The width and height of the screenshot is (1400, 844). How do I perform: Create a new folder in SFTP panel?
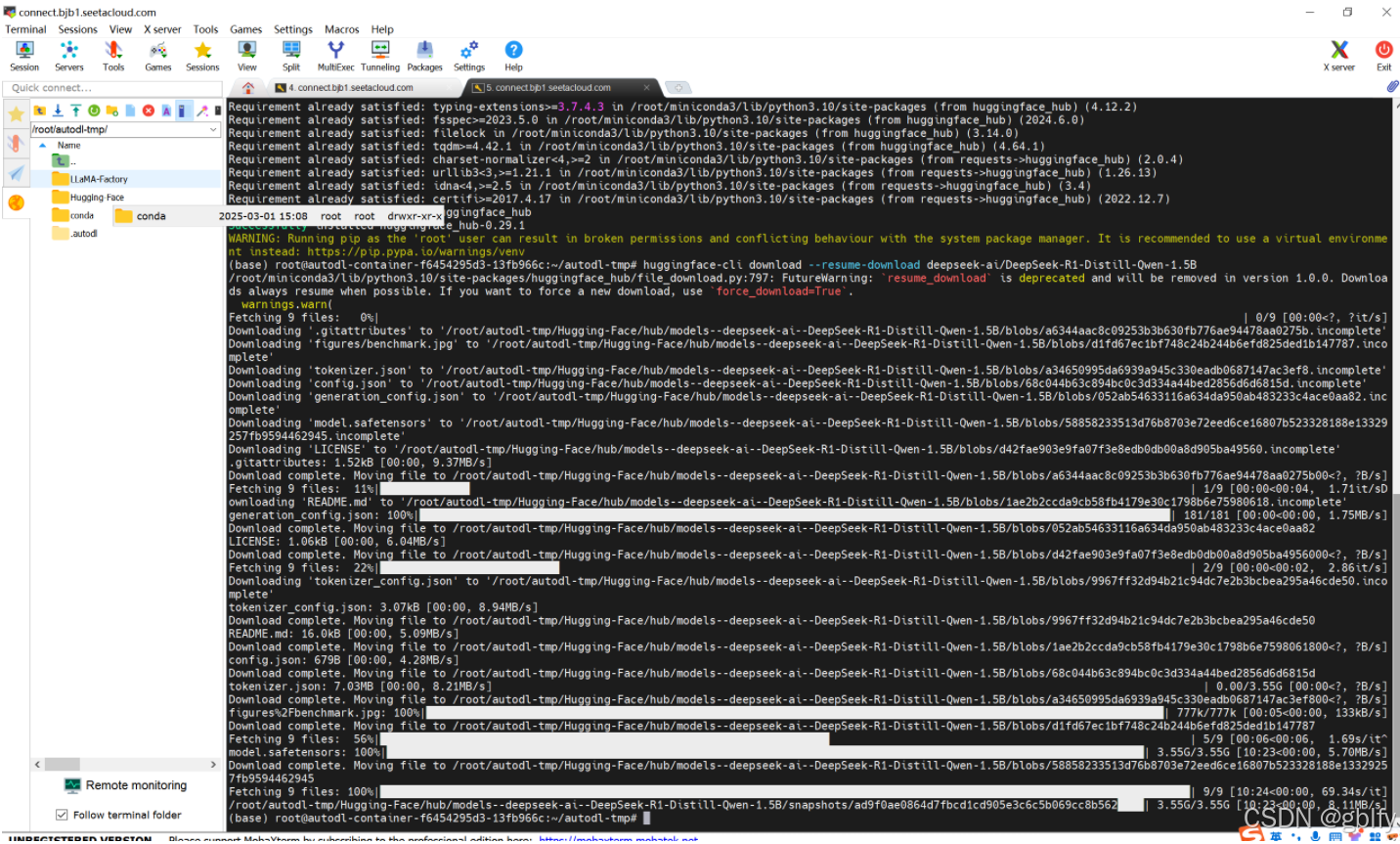click(x=111, y=111)
